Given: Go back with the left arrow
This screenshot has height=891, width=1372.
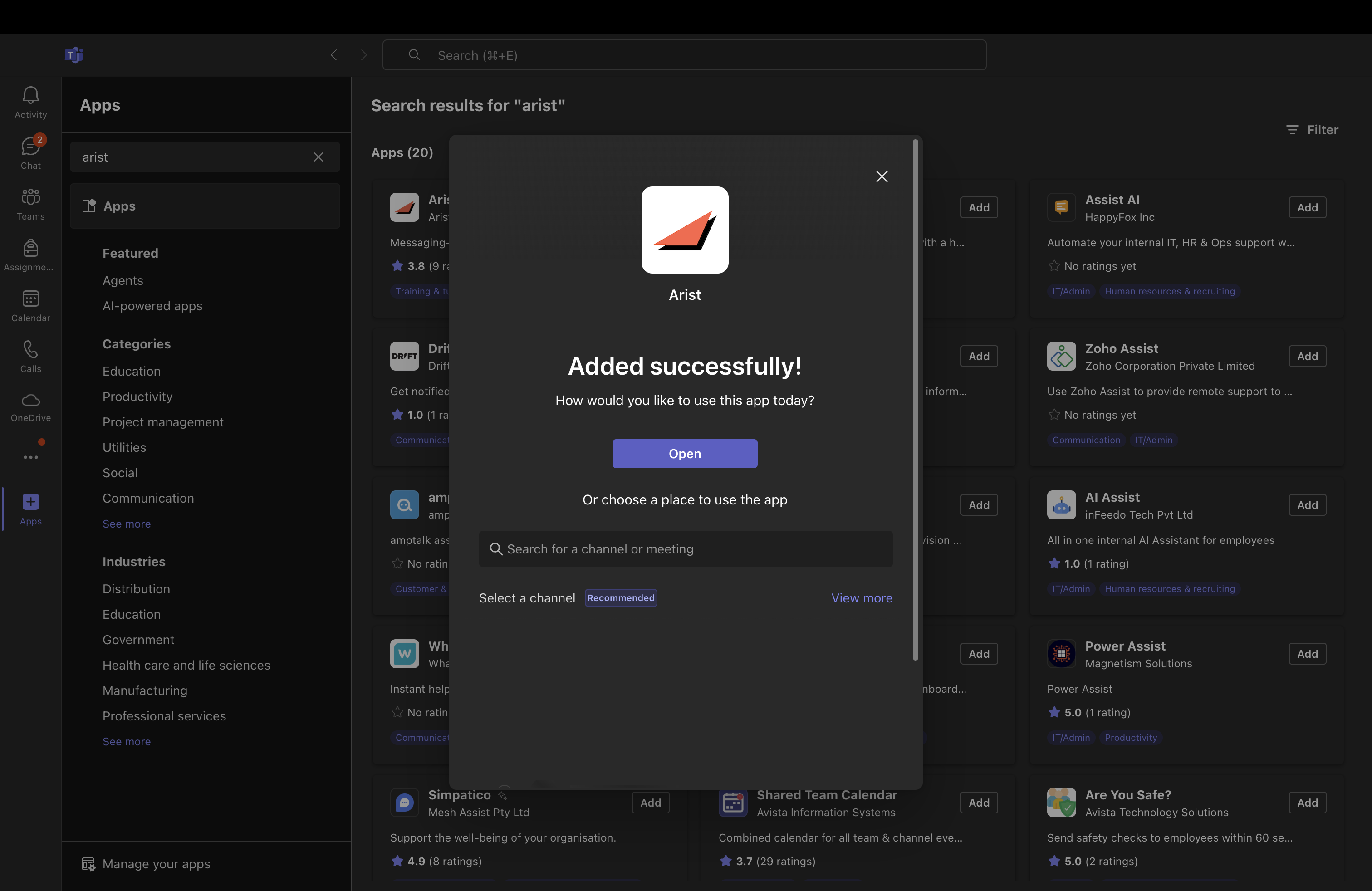Looking at the screenshot, I should point(334,55).
